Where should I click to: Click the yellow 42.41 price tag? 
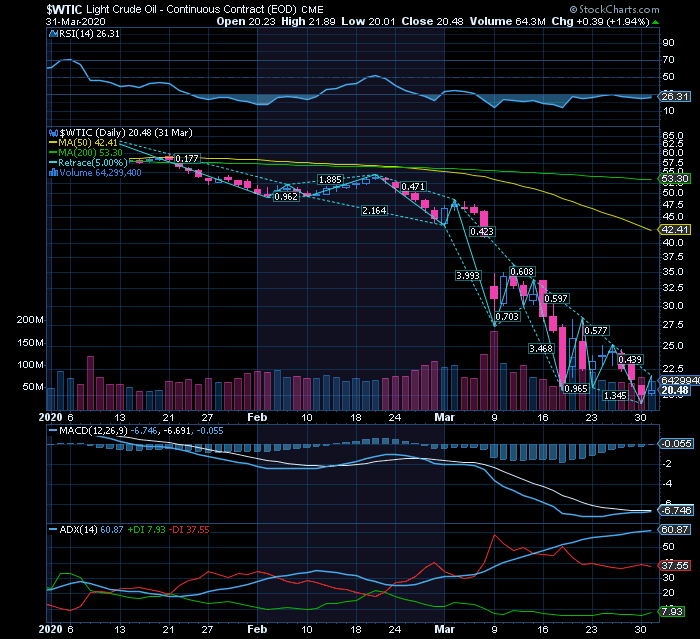674,230
